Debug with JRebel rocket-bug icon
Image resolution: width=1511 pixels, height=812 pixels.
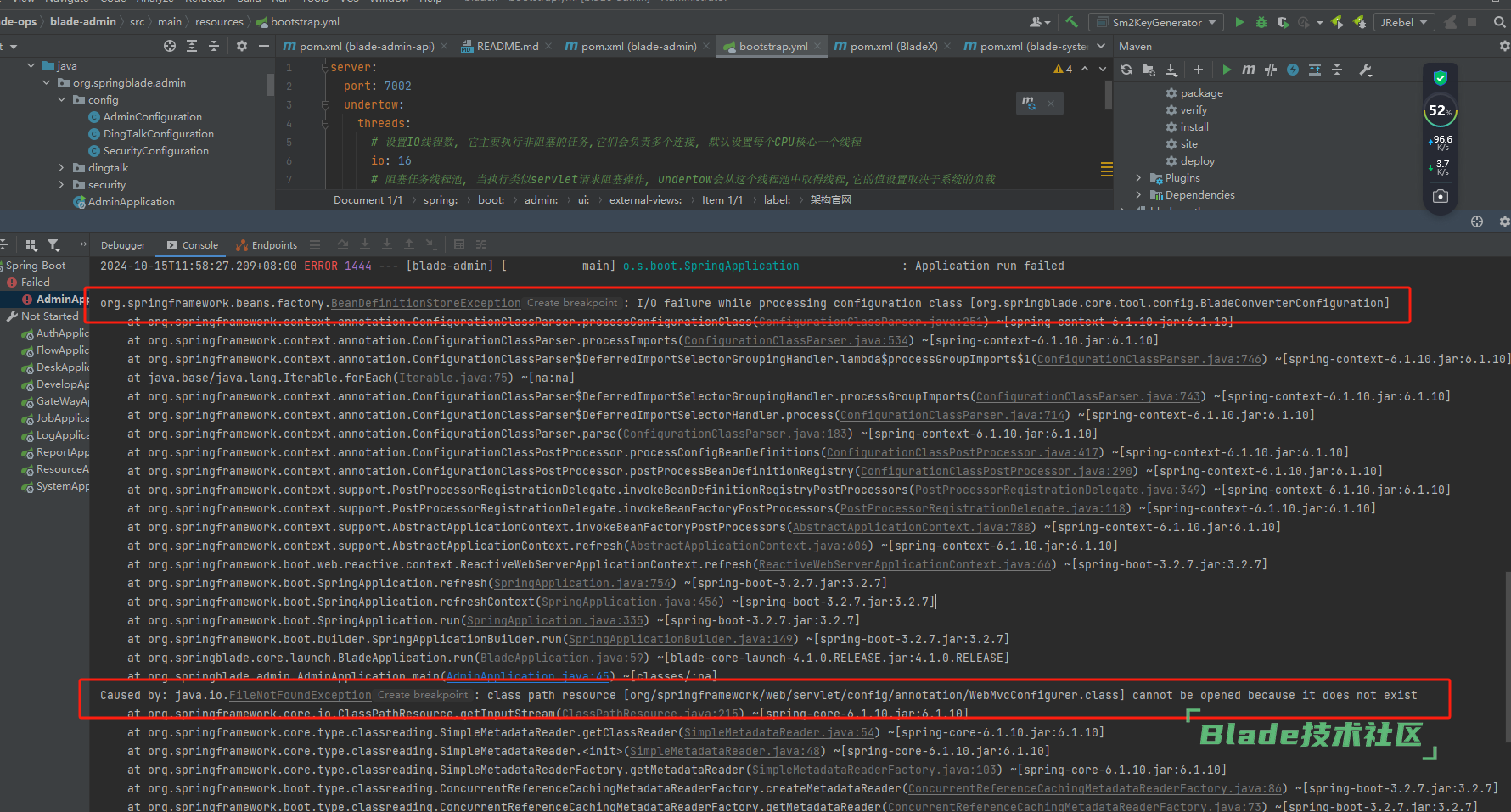1359,22
